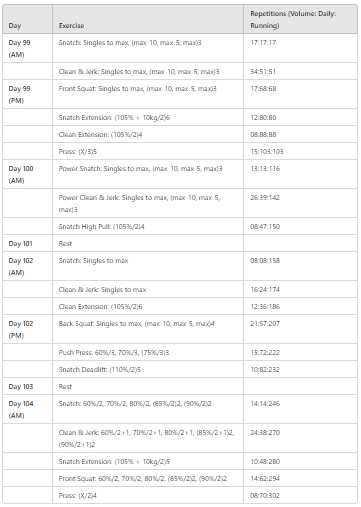Select the Push Press exercise cell
Screen dimensions: 361x507
coord(148,352)
